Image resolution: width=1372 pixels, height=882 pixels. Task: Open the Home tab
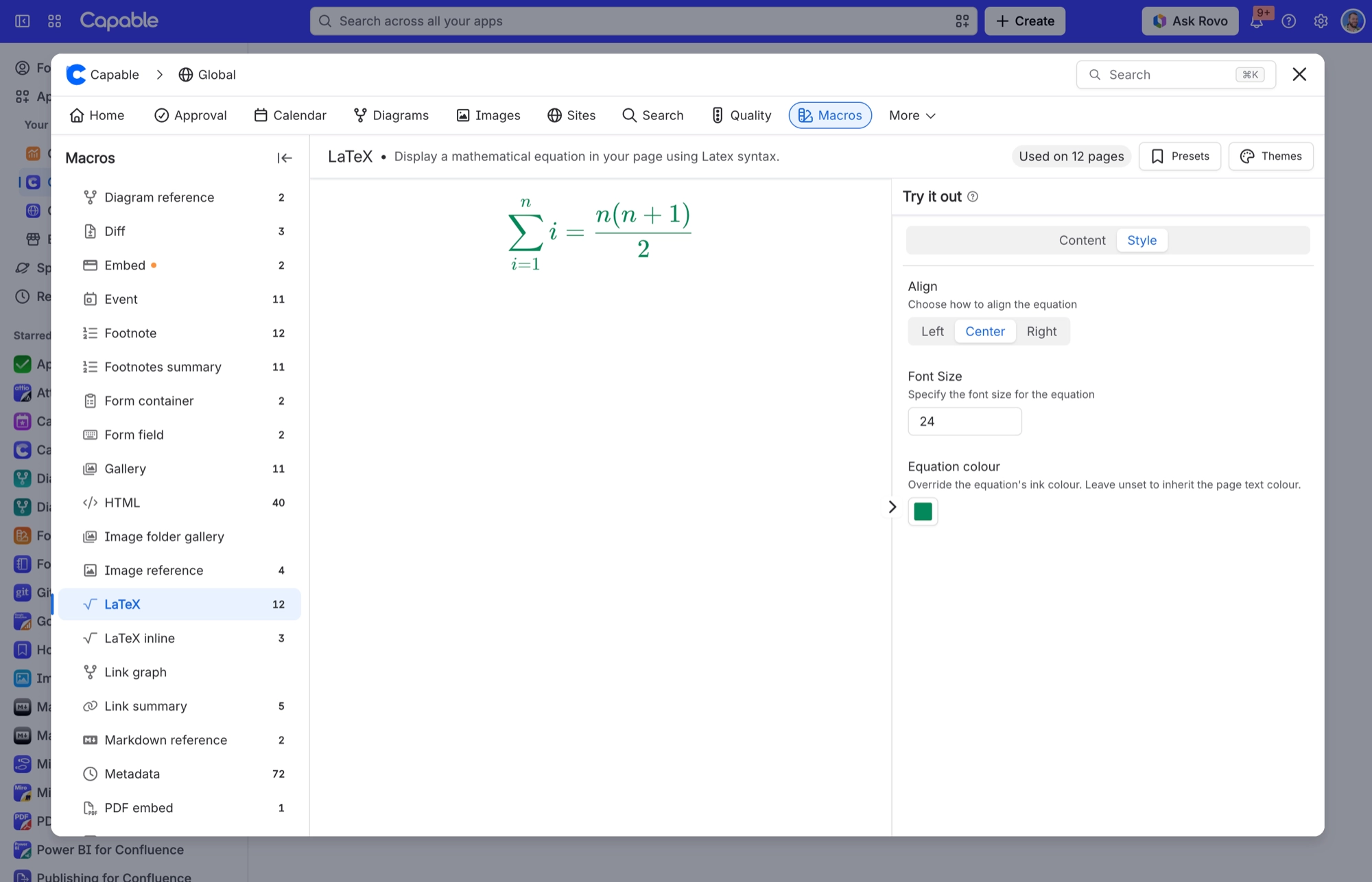tap(97, 115)
